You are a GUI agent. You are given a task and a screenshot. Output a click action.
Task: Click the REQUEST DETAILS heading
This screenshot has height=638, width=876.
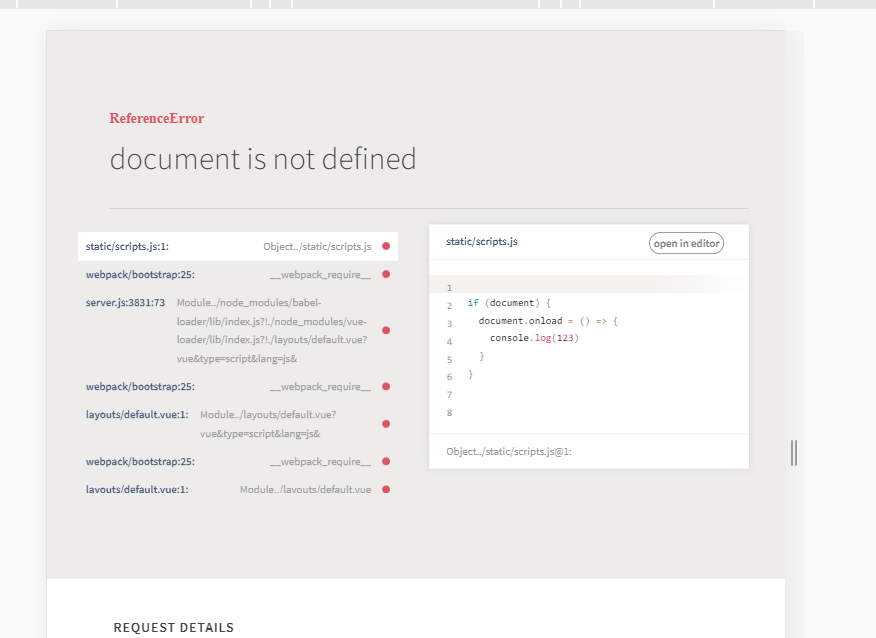174,627
